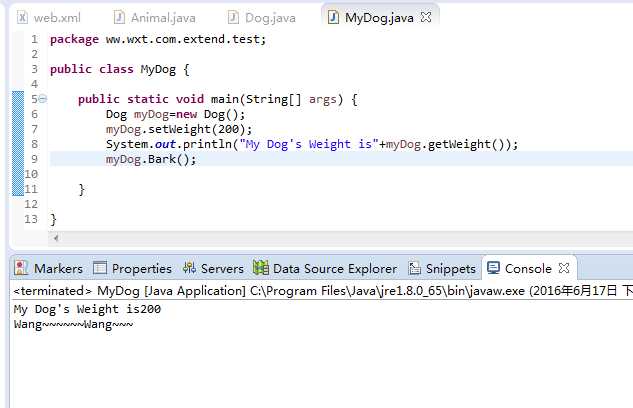Viewport: 633px width, 408px height.
Task: Click the 'Dog myDog=new Dog();' line
Action: 176,115
